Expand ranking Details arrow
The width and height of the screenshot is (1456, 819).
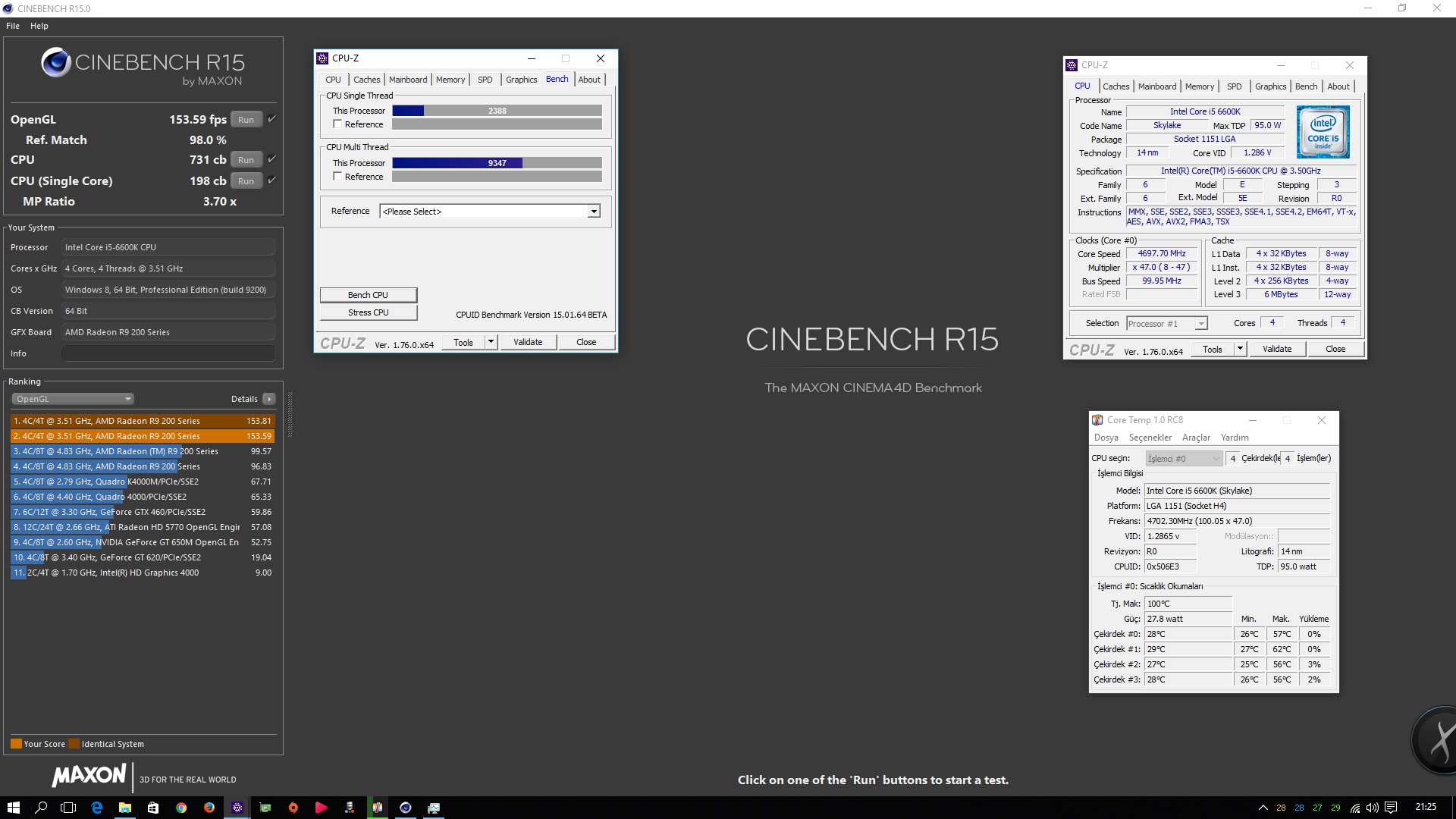(269, 399)
